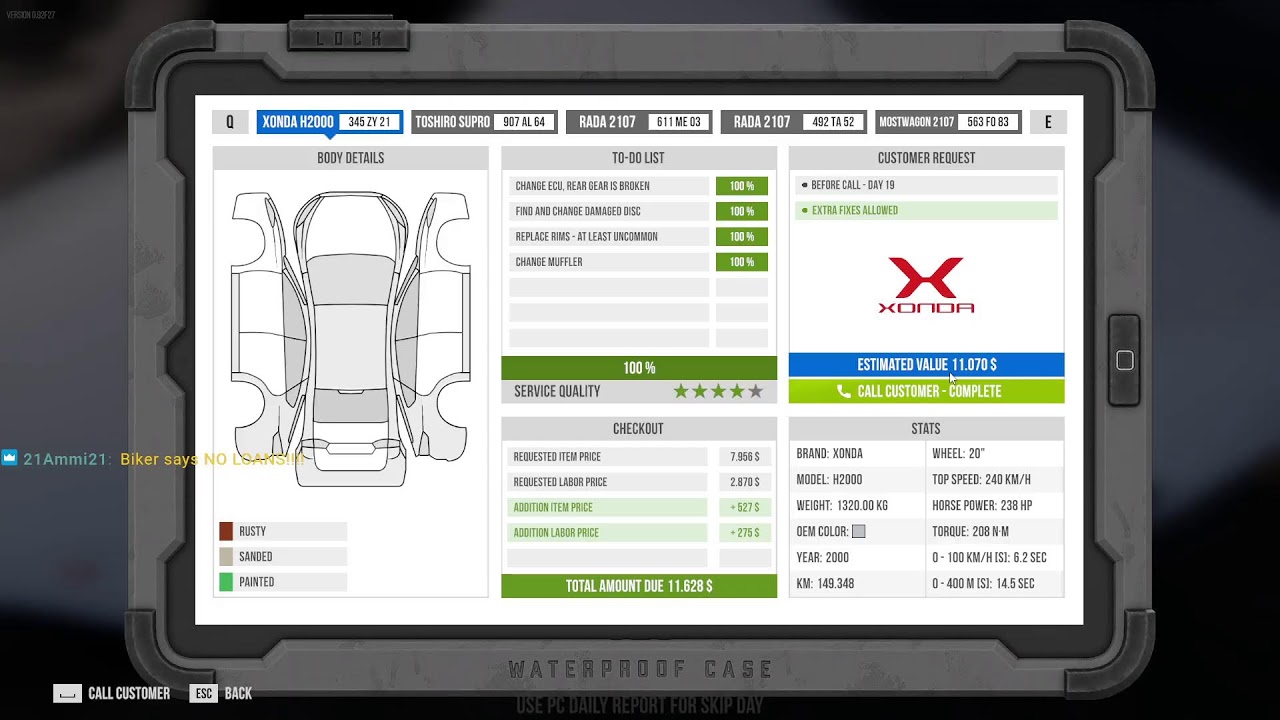Viewport: 1280px width, 720px height.
Task: Click the tablet home button on the case
Action: (1124, 361)
